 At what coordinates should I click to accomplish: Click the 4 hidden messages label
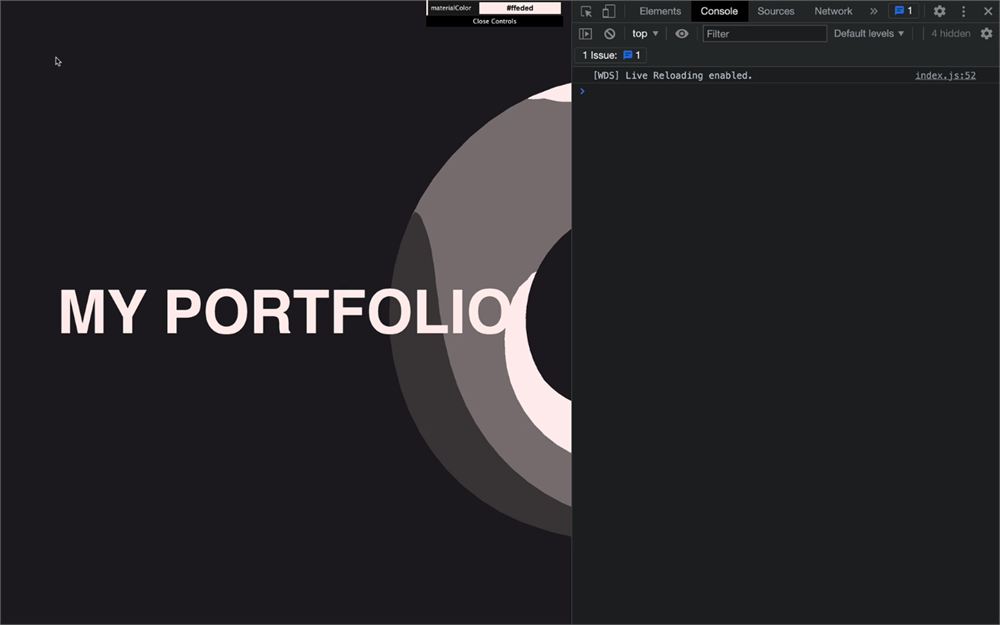tap(950, 34)
